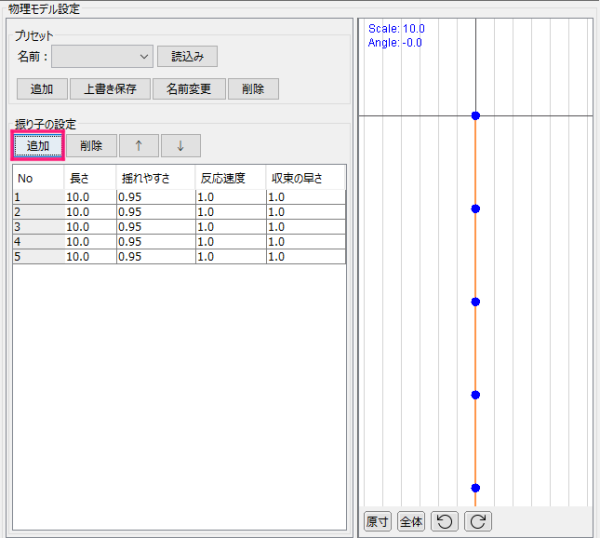Select the 収束の早さ column header
This screenshot has height=538, width=600.
click(x=306, y=178)
